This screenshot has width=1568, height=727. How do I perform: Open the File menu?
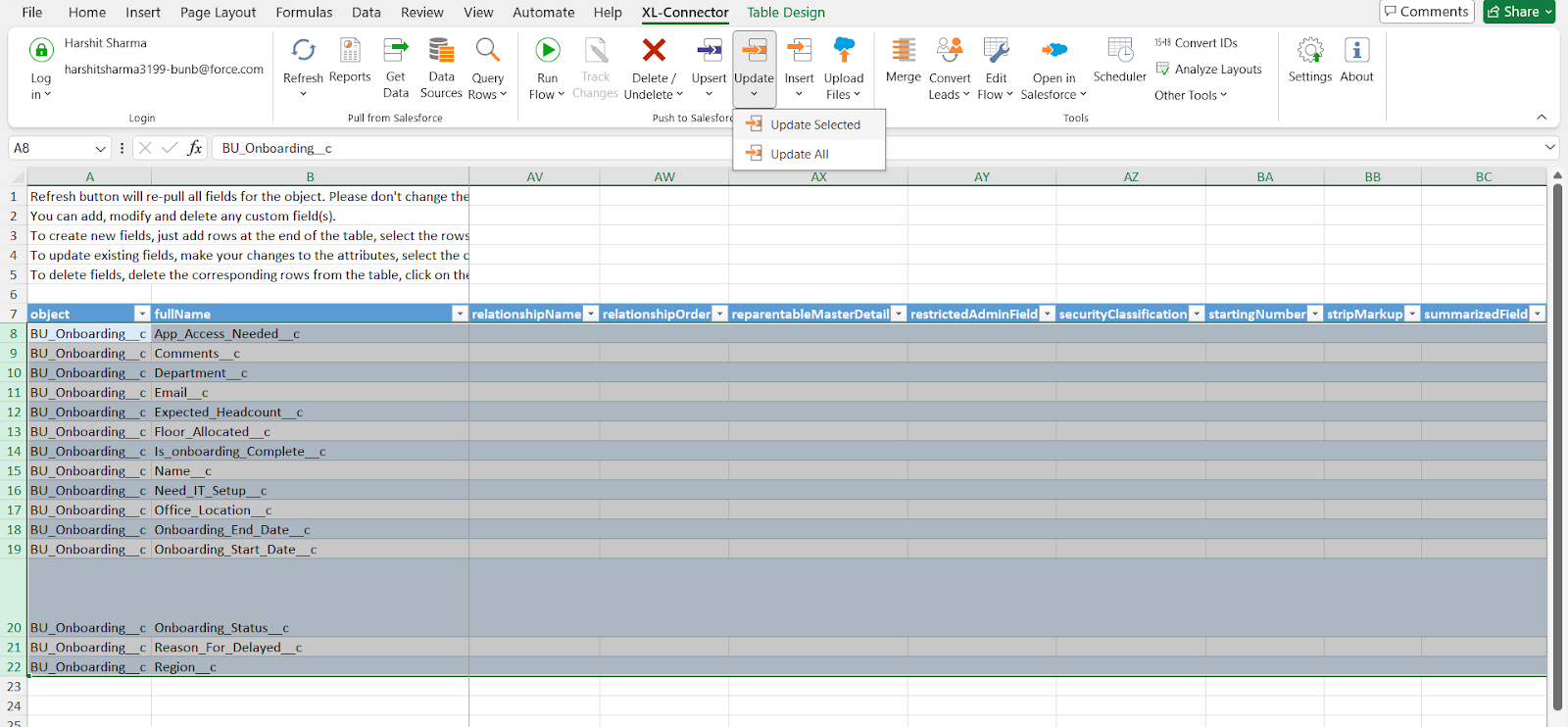click(32, 13)
